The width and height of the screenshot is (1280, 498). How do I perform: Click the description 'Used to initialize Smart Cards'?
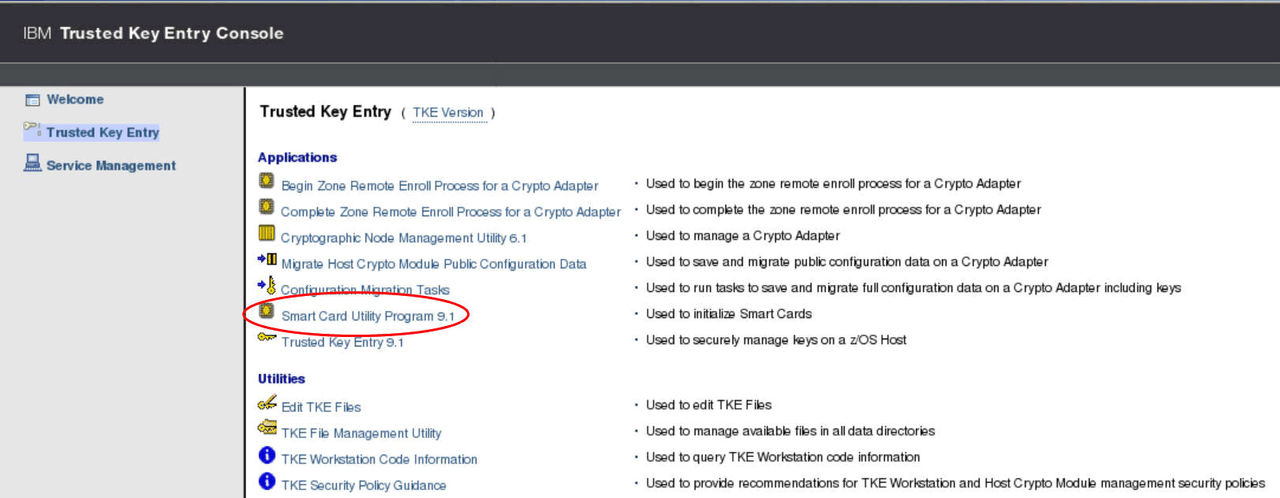[729, 314]
